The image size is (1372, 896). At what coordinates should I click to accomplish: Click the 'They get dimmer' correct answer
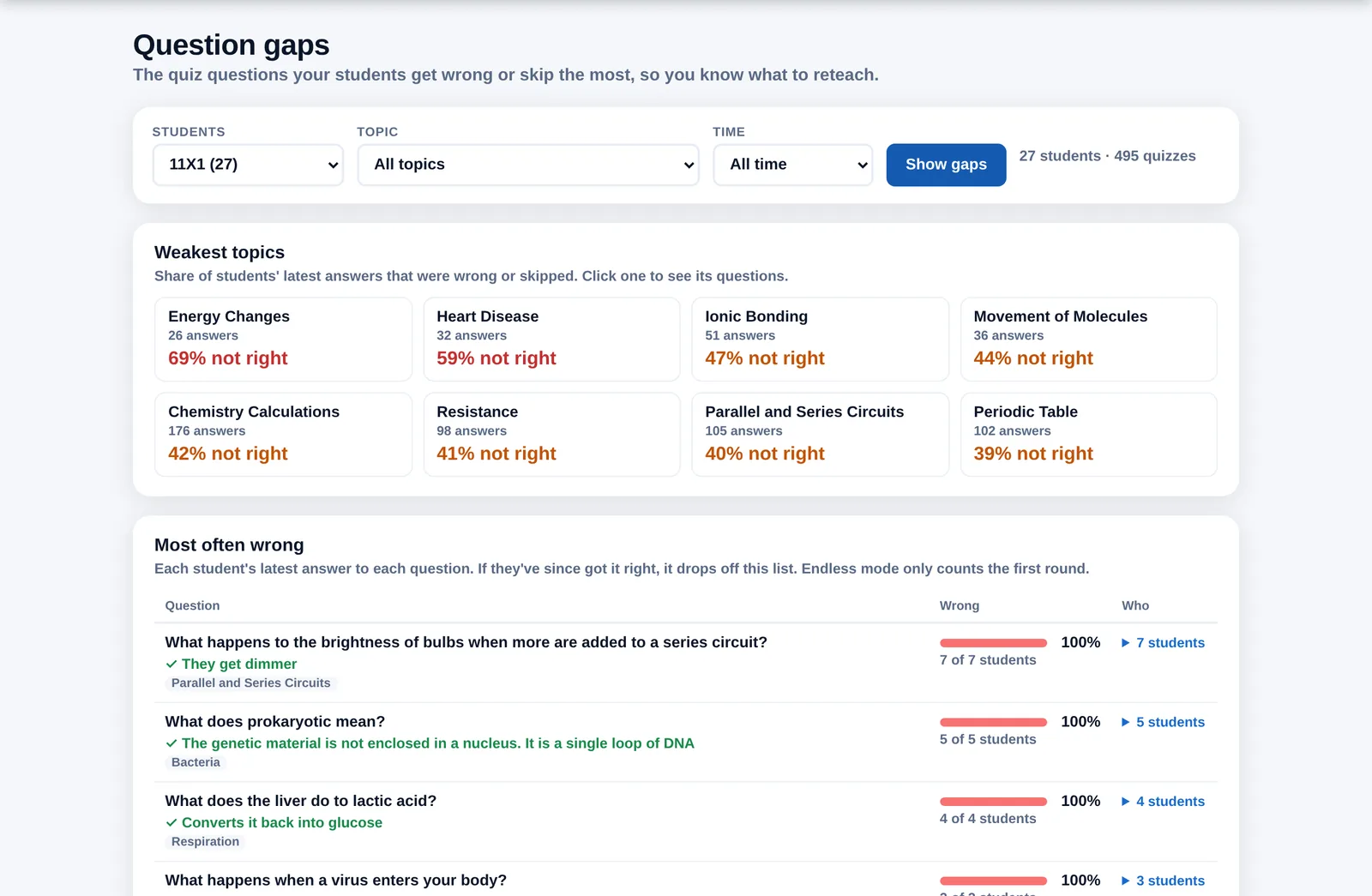[x=232, y=664]
